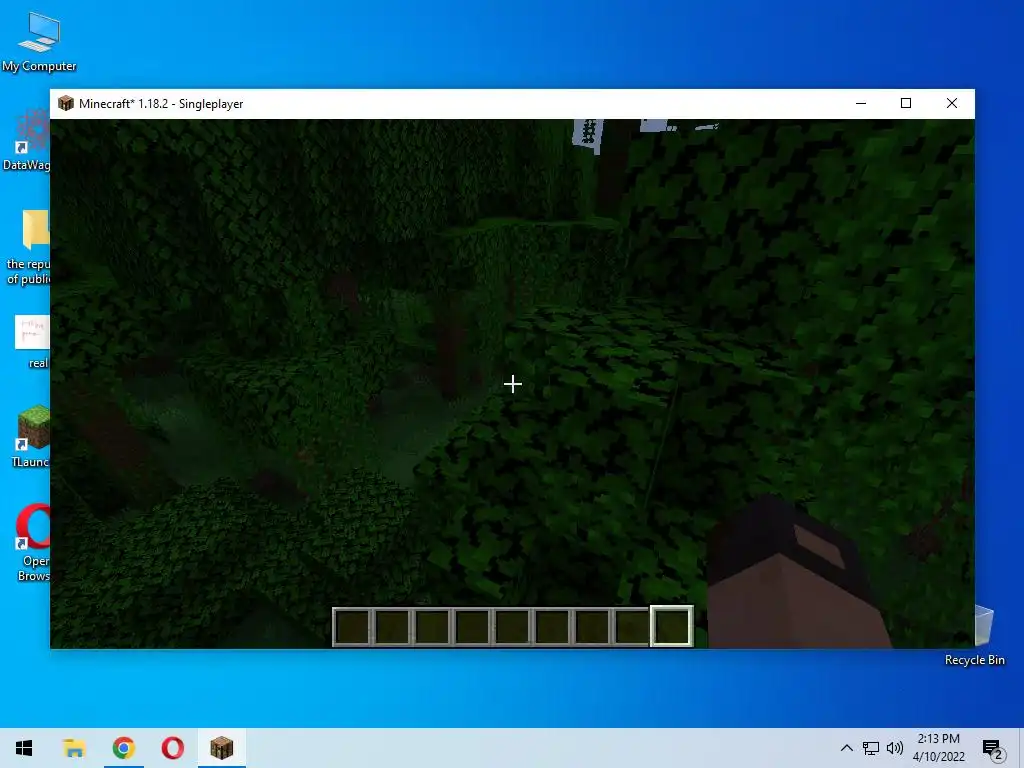Click the Minecraft crafting table title icon

(65, 103)
